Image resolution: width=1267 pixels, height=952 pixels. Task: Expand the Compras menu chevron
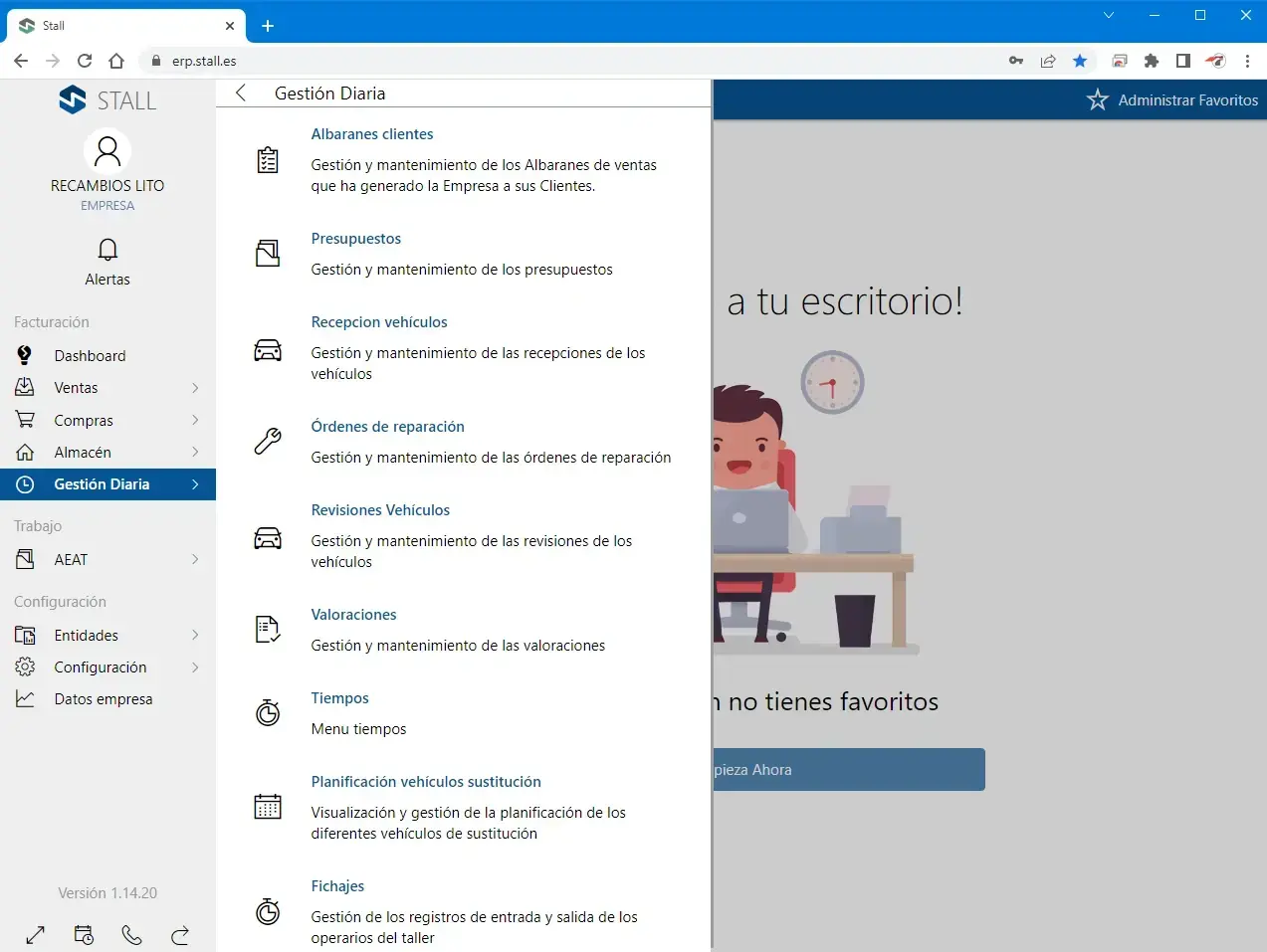[195, 420]
